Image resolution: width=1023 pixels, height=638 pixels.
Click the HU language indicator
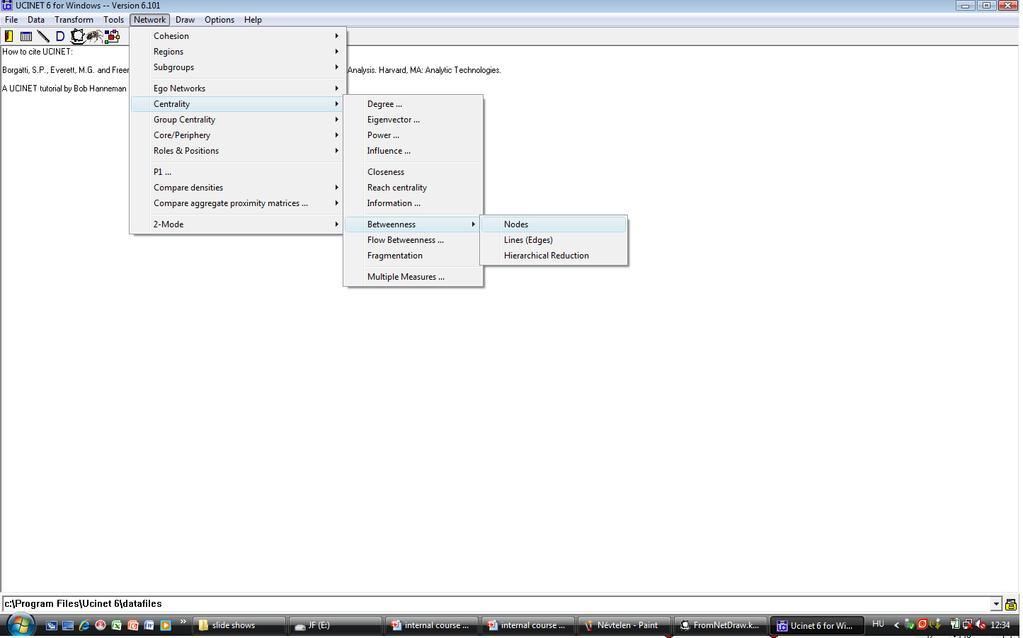point(878,624)
